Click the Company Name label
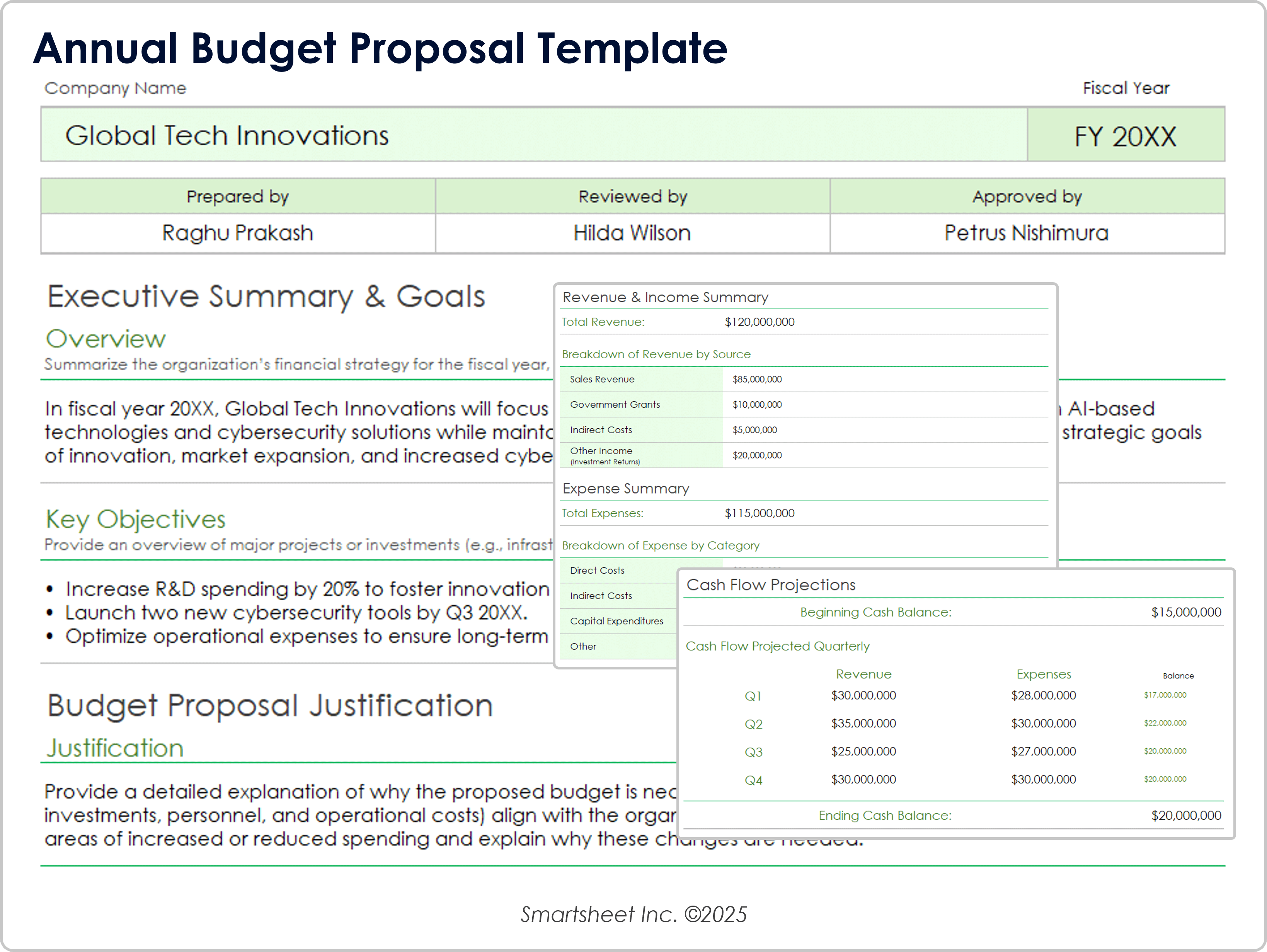This screenshot has height=952, width=1267. point(115,88)
